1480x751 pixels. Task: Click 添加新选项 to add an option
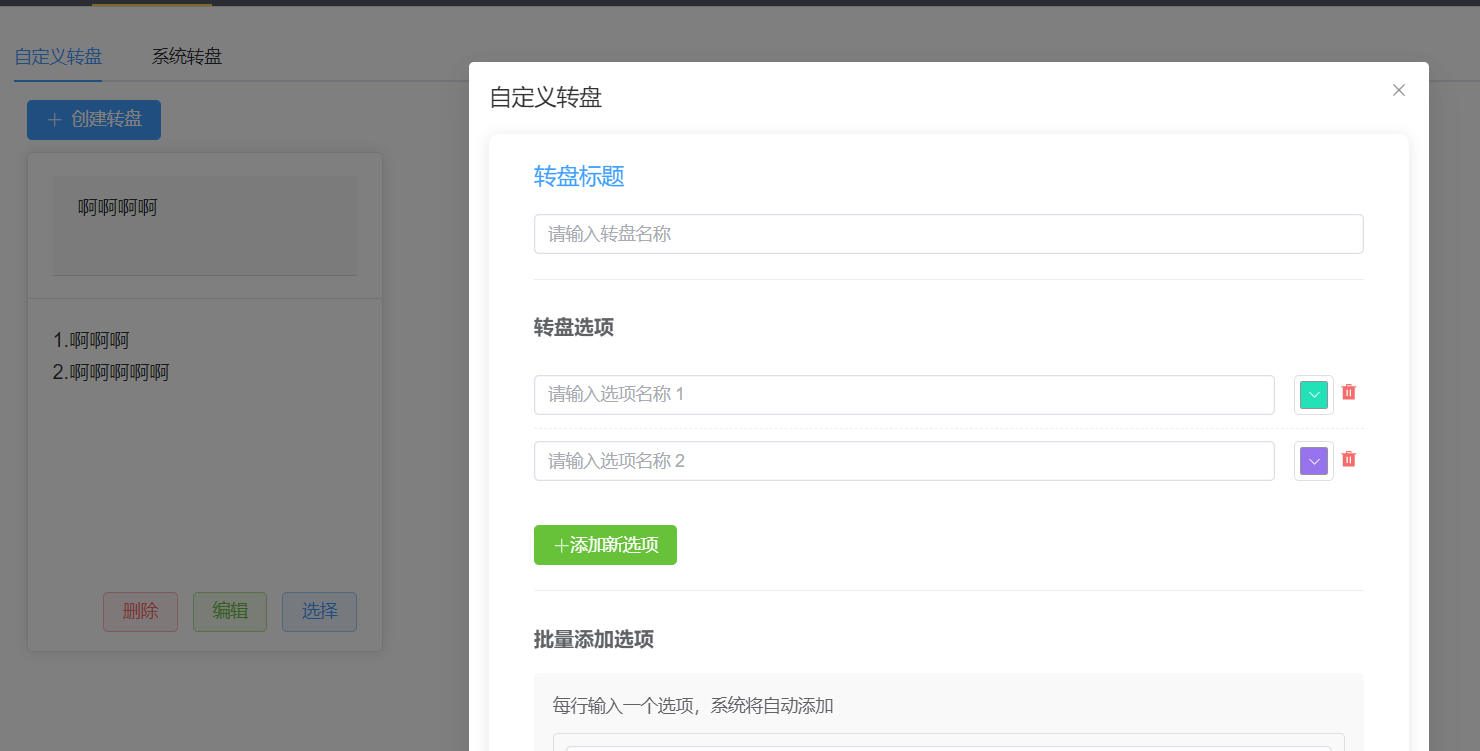point(605,545)
